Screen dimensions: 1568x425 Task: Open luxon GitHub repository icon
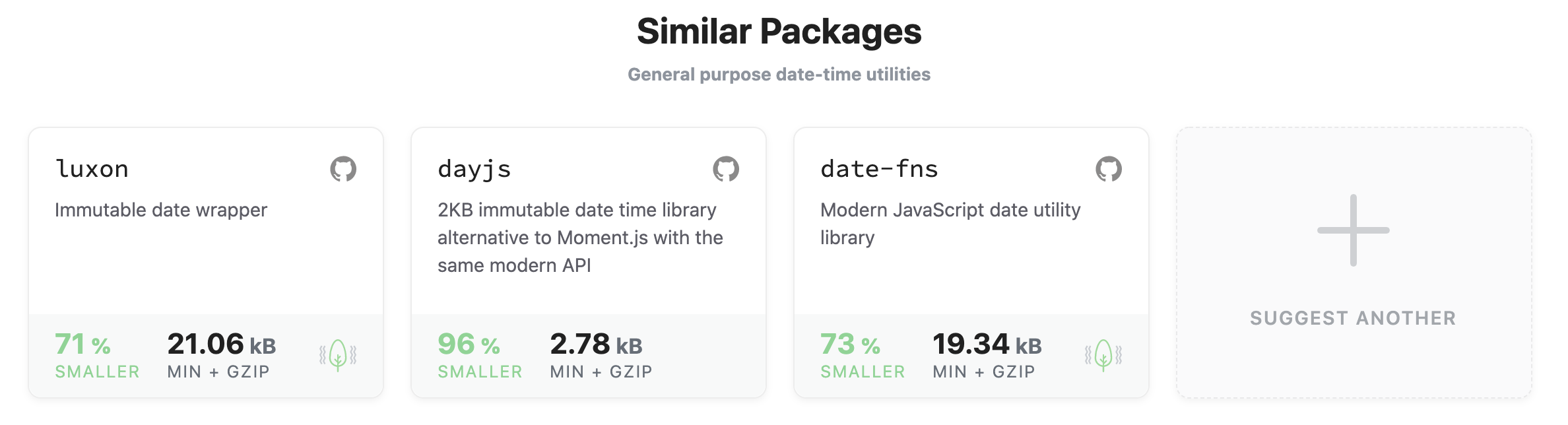pyautogui.click(x=343, y=169)
